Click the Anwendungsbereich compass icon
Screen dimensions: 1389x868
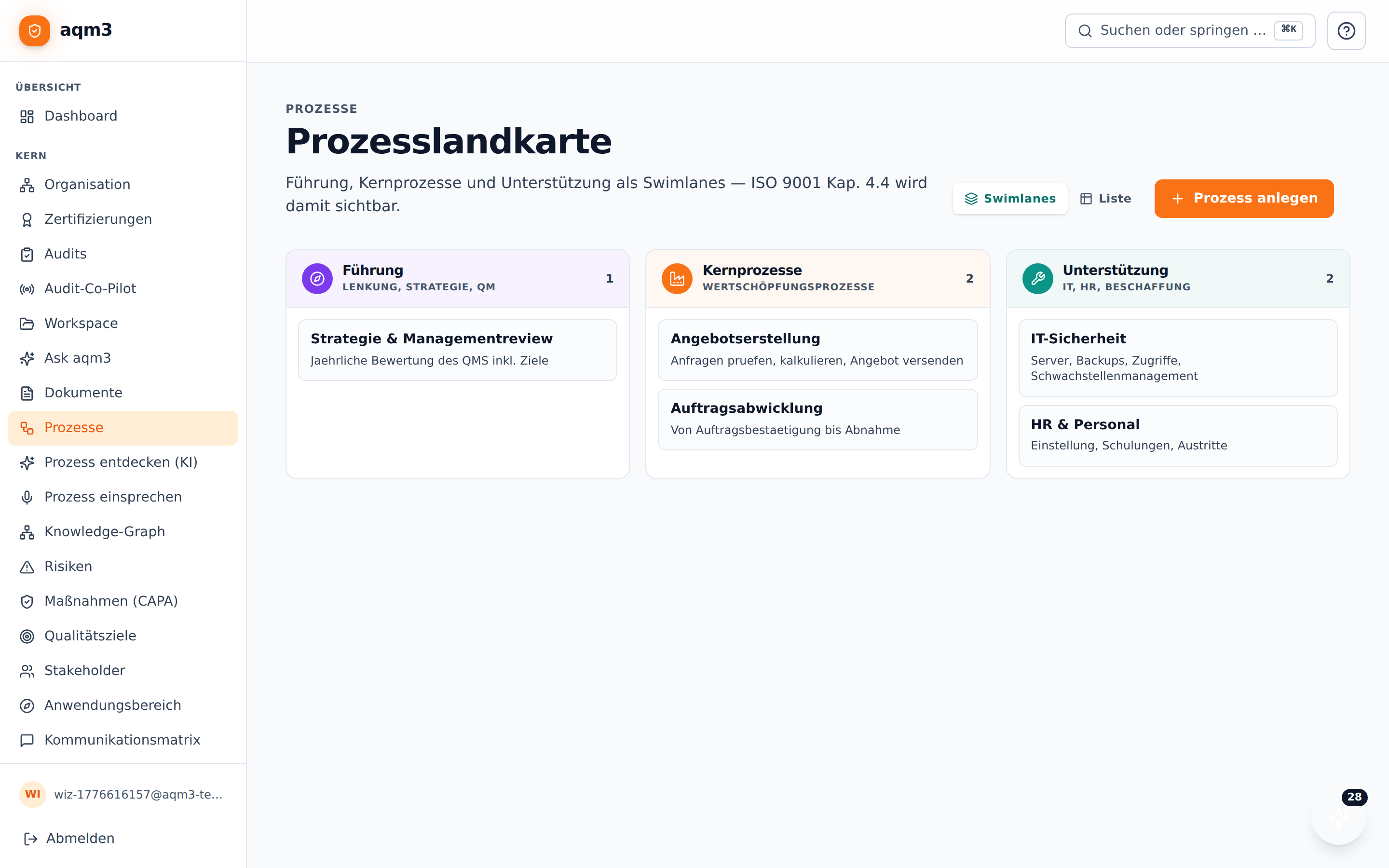tap(27, 705)
